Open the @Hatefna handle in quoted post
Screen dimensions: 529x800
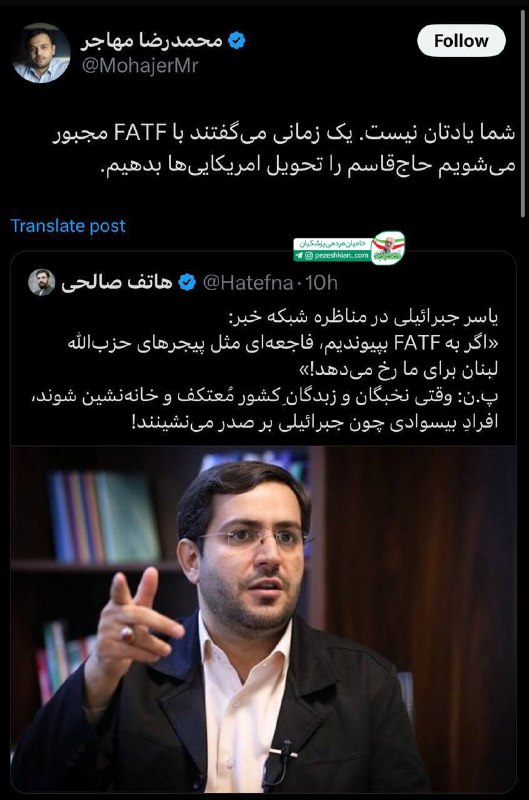point(248,283)
